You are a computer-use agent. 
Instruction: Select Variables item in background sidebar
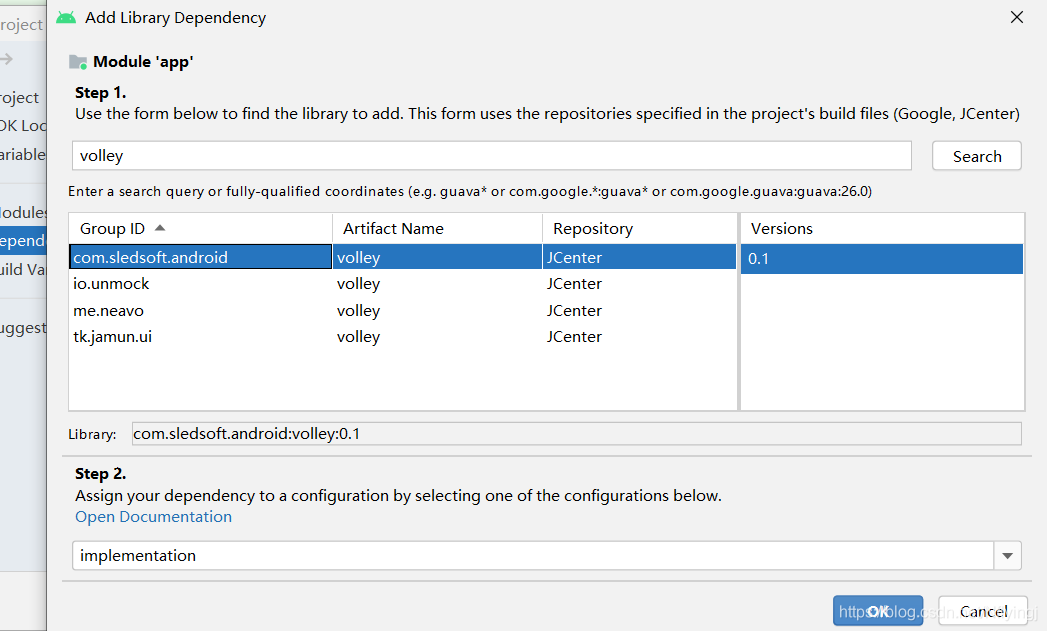(x=23, y=154)
